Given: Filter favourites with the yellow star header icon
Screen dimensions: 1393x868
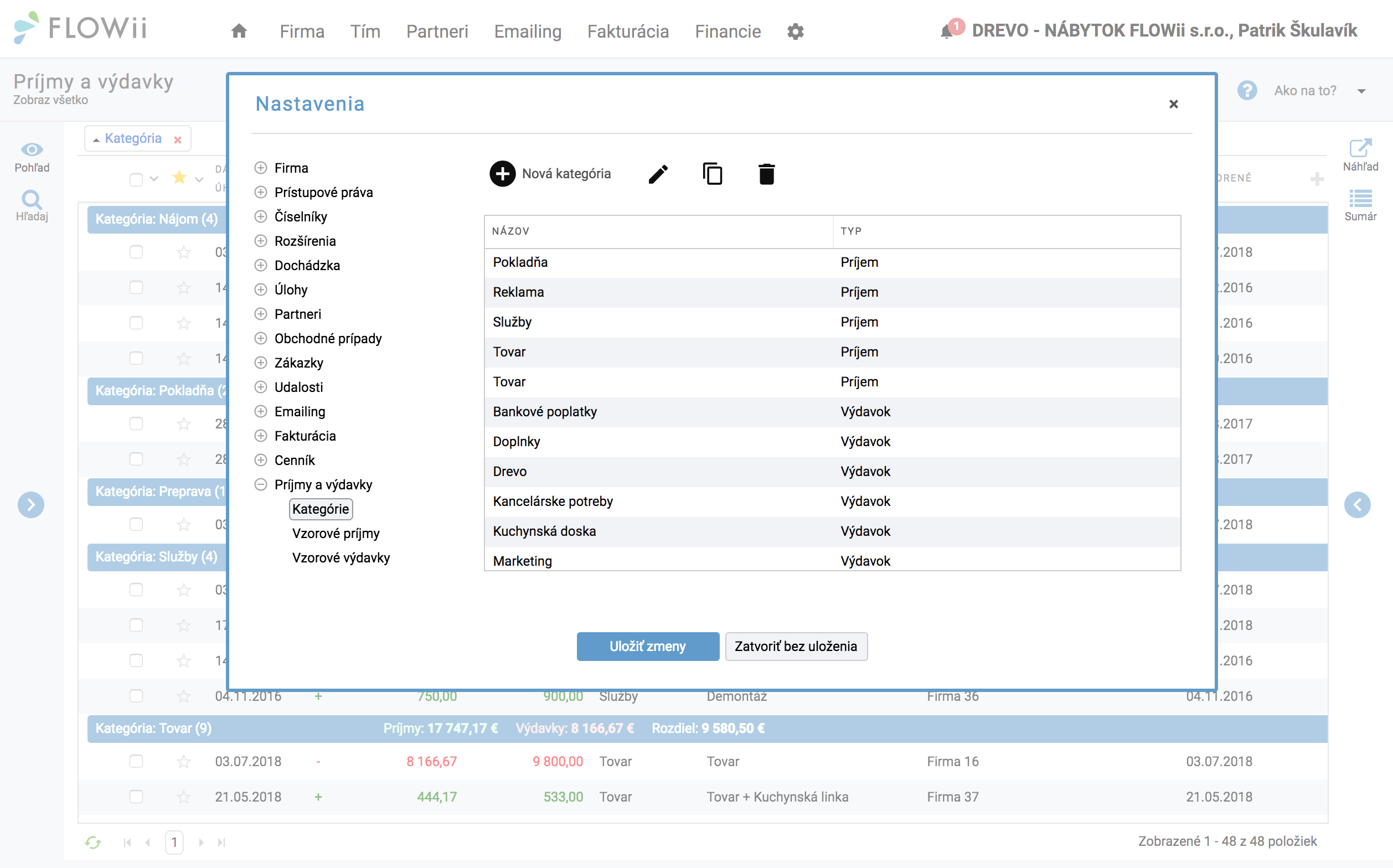Looking at the screenshot, I should [x=179, y=177].
